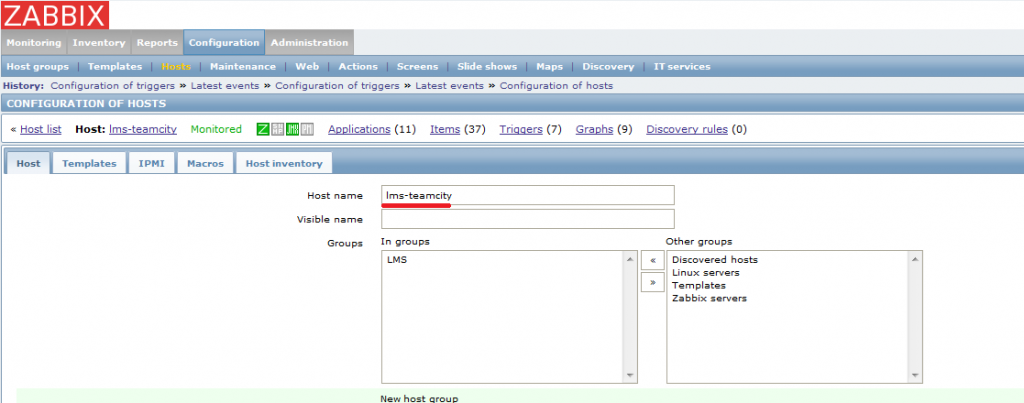
Task: Switch to the IPMI tab
Action: (x=152, y=163)
